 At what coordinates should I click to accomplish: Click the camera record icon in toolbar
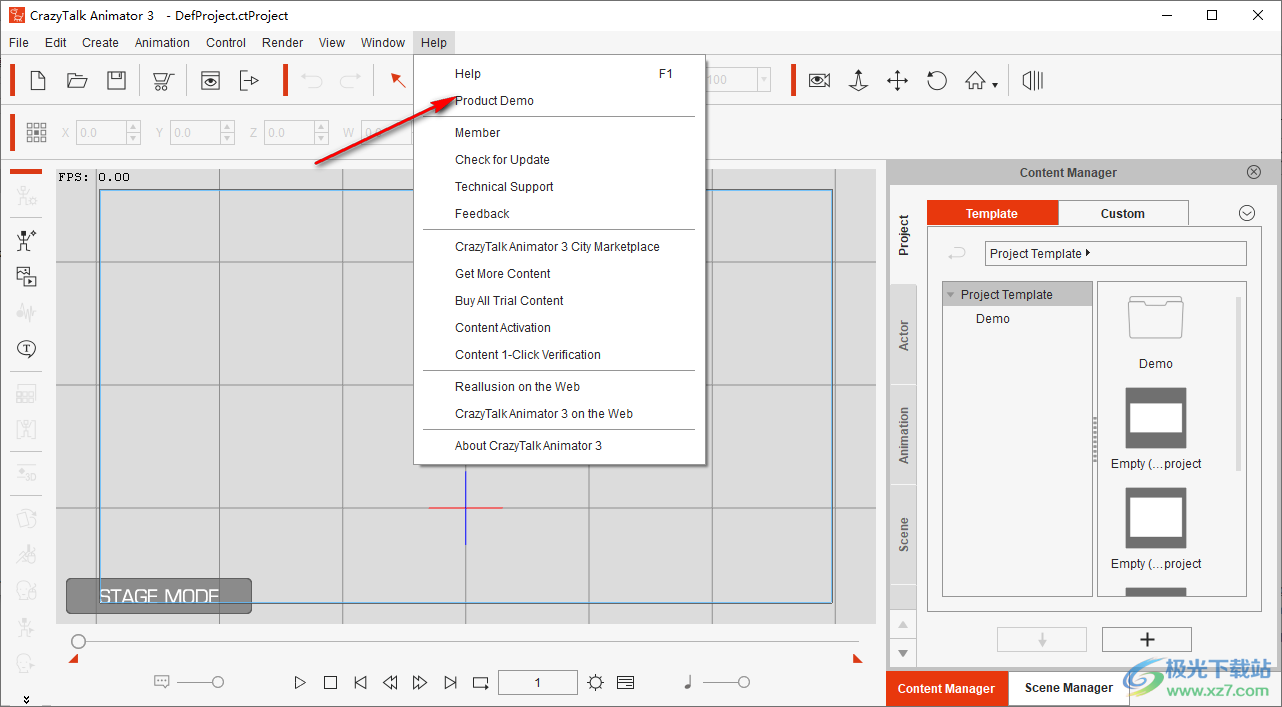tap(819, 81)
